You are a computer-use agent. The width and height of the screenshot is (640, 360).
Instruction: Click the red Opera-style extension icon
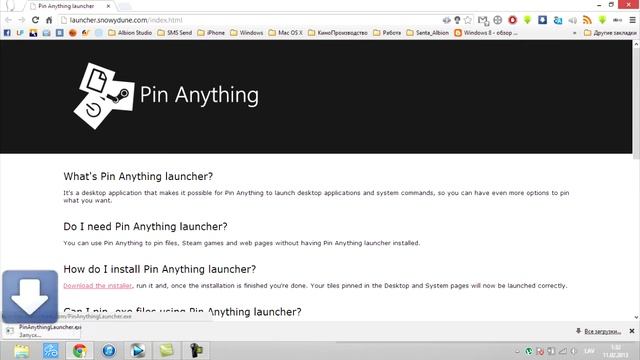click(x=513, y=20)
